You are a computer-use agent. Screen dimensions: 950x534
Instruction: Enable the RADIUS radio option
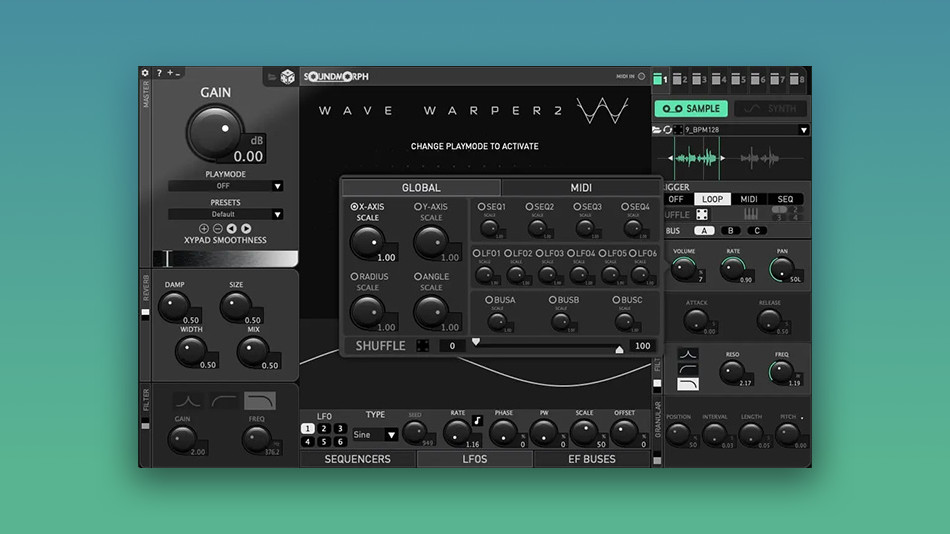354,276
